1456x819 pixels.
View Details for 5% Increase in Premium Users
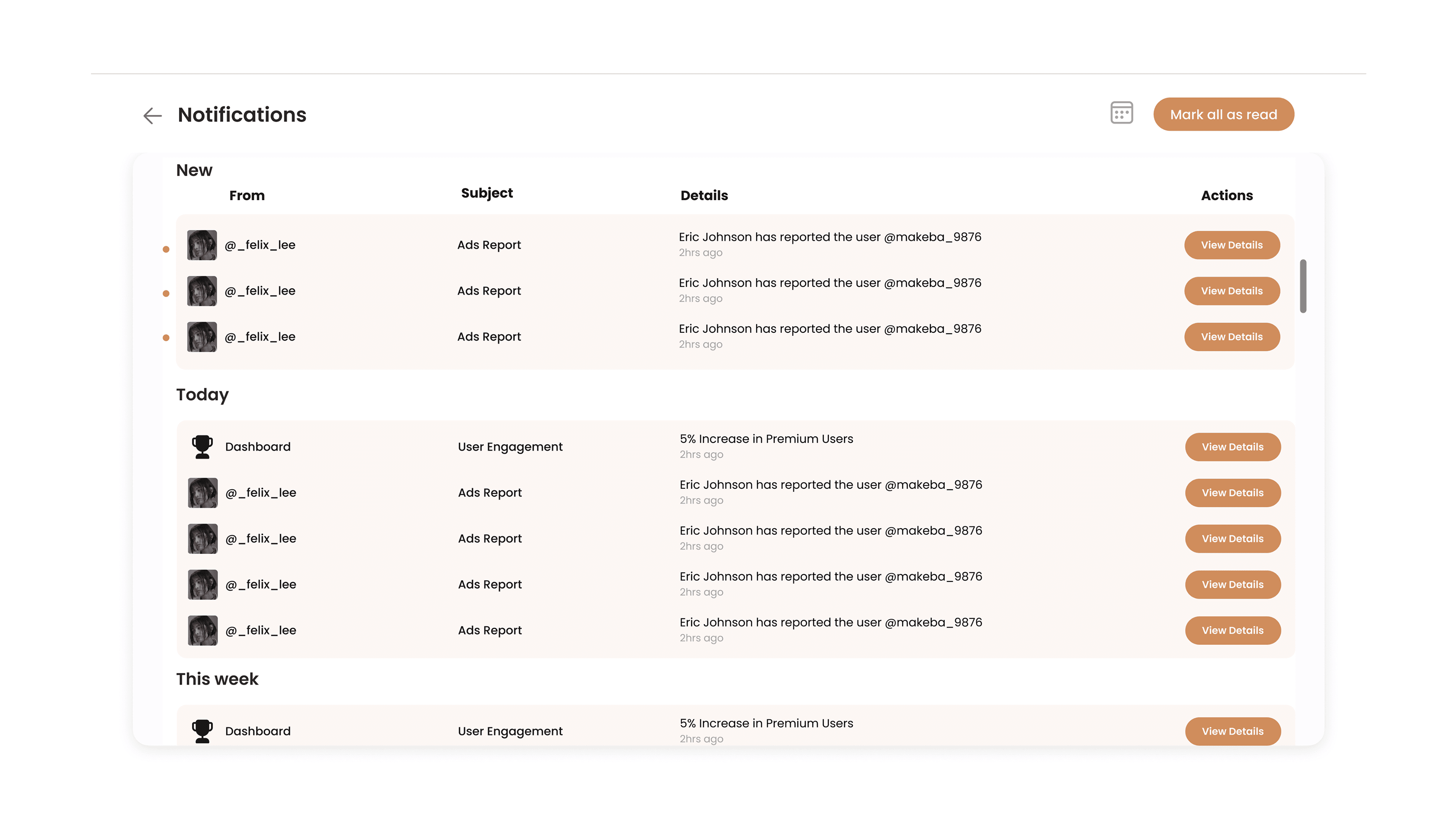[1233, 446]
